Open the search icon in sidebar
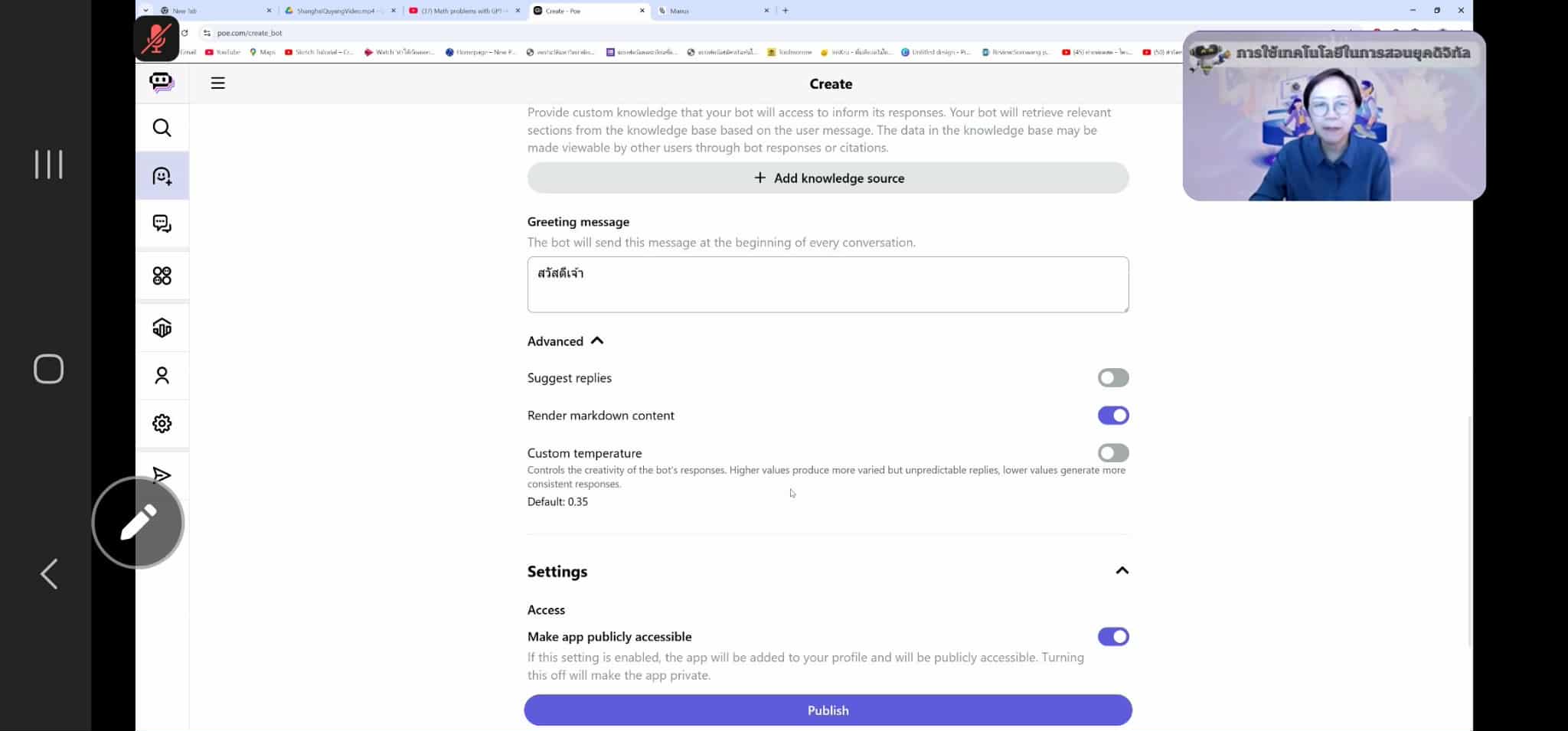This screenshot has height=731, width=1568. pos(162,128)
